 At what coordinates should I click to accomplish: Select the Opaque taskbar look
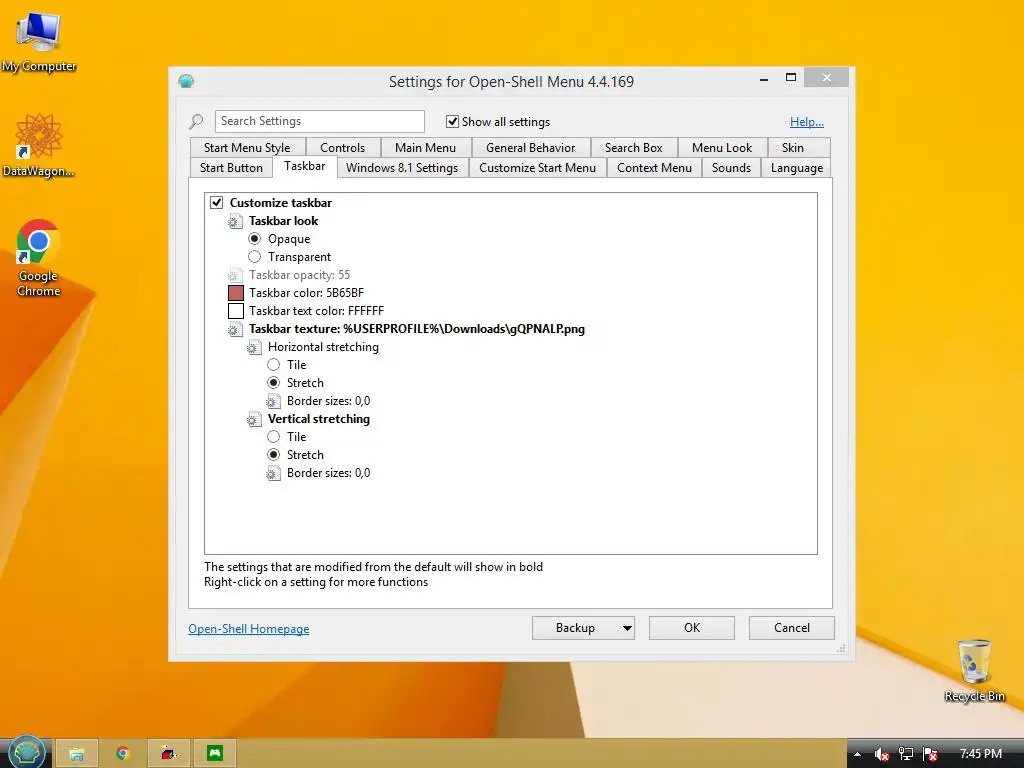(x=255, y=239)
